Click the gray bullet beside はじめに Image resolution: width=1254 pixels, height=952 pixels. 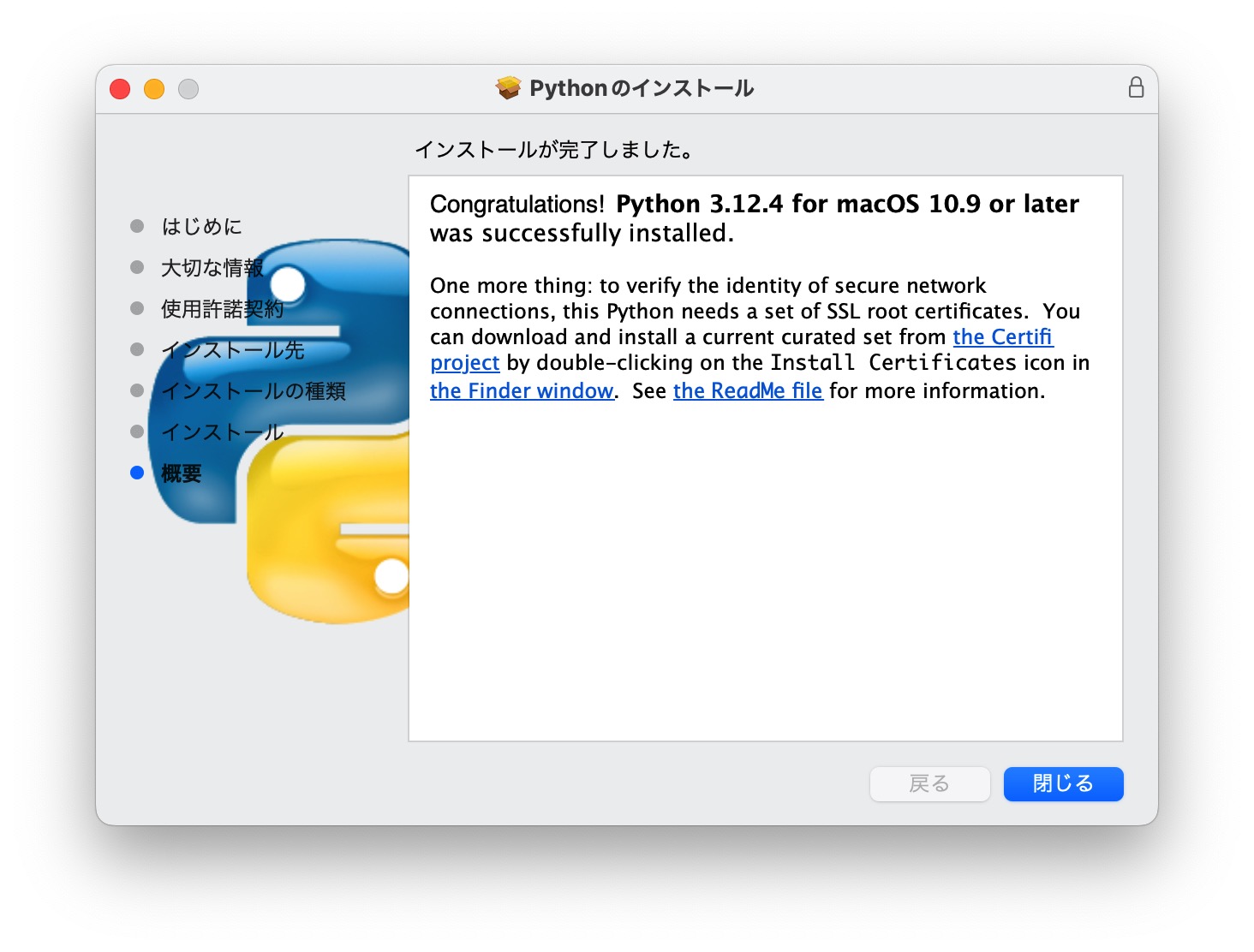tap(137, 226)
